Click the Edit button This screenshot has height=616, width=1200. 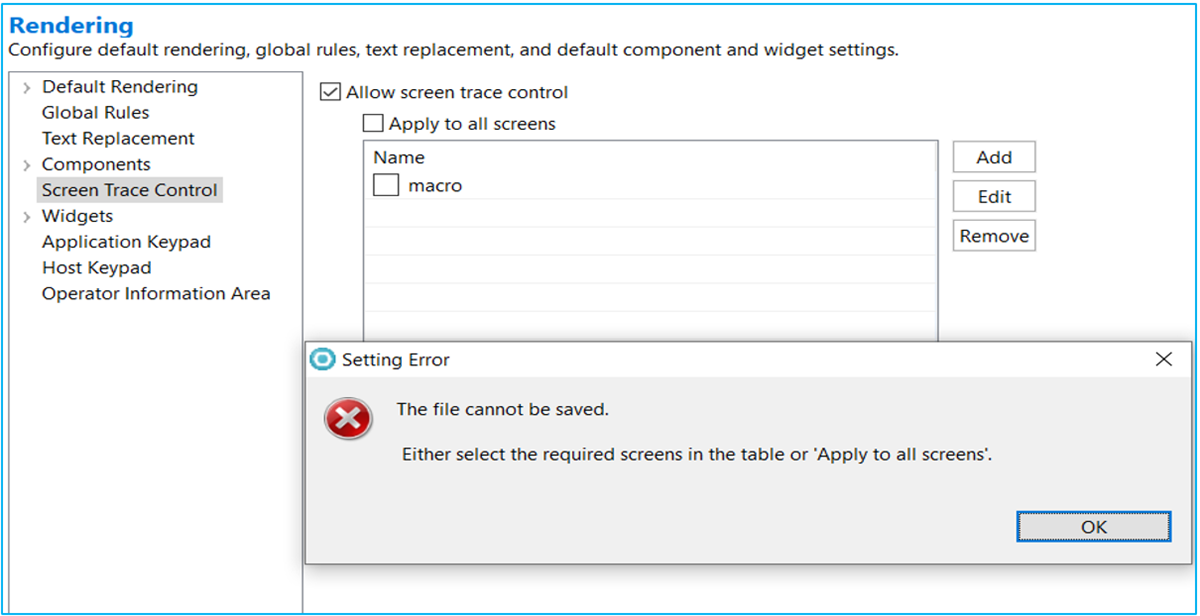click(x=994, y=197)
